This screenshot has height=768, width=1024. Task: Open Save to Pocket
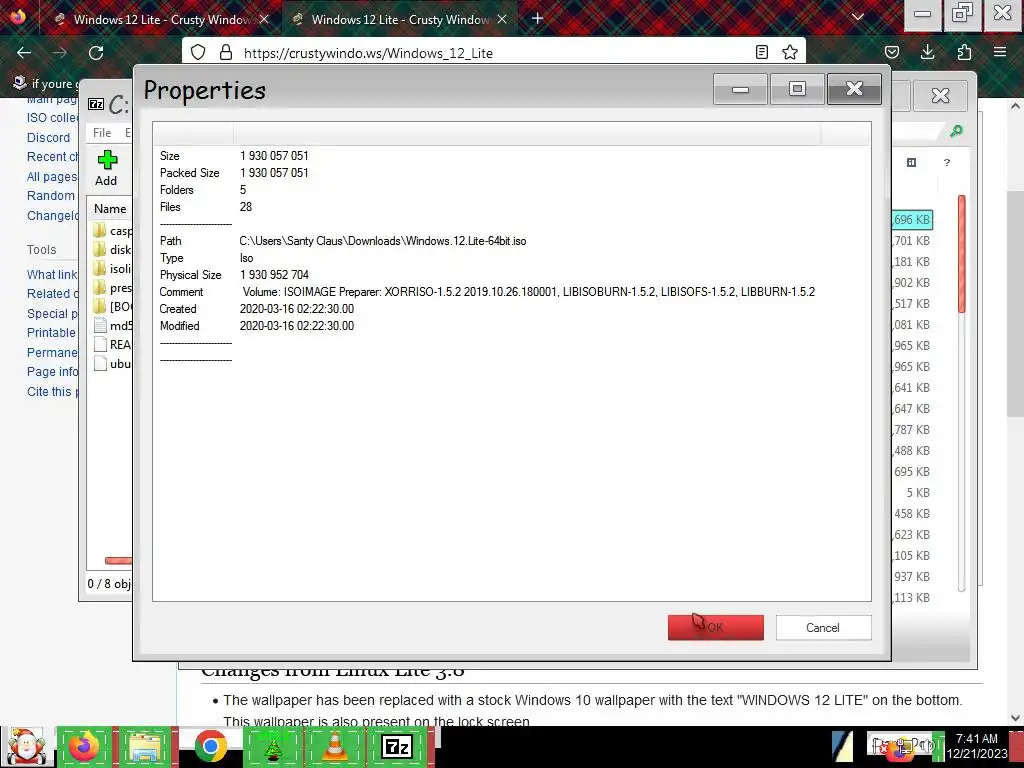[x=891, y=52]
